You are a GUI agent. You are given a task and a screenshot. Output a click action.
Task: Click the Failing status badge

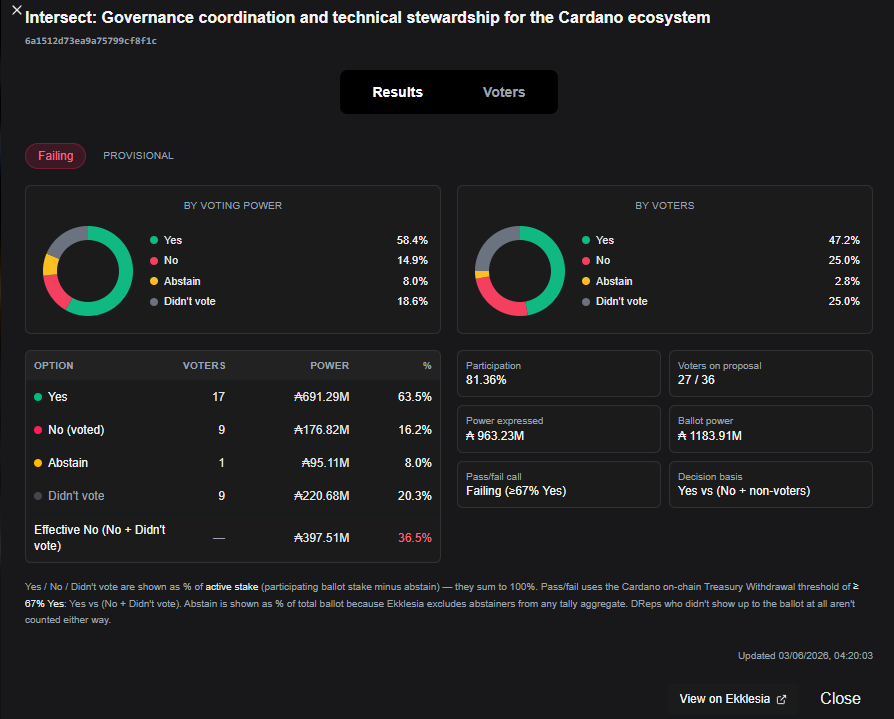55,156
